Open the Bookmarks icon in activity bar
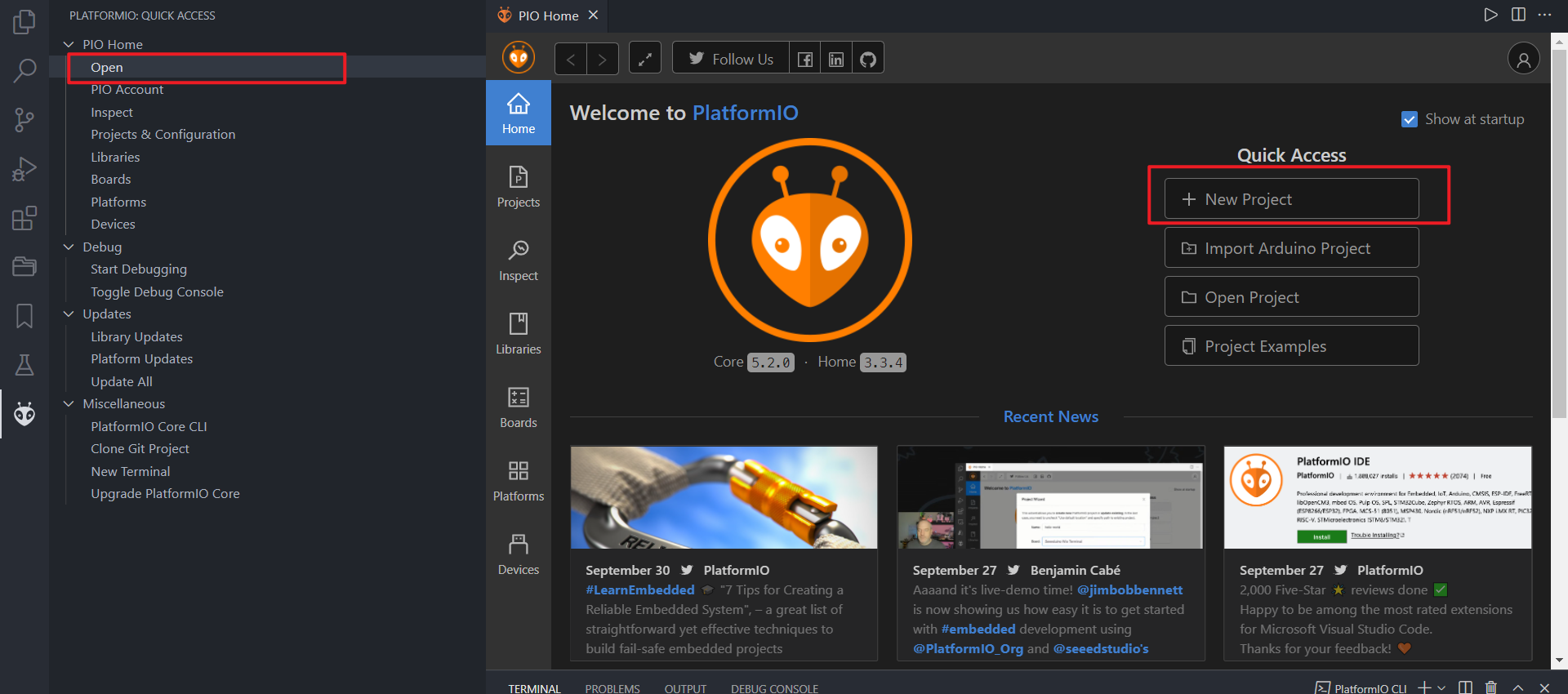Screen dimensions: 1568x694 point(24,316)
